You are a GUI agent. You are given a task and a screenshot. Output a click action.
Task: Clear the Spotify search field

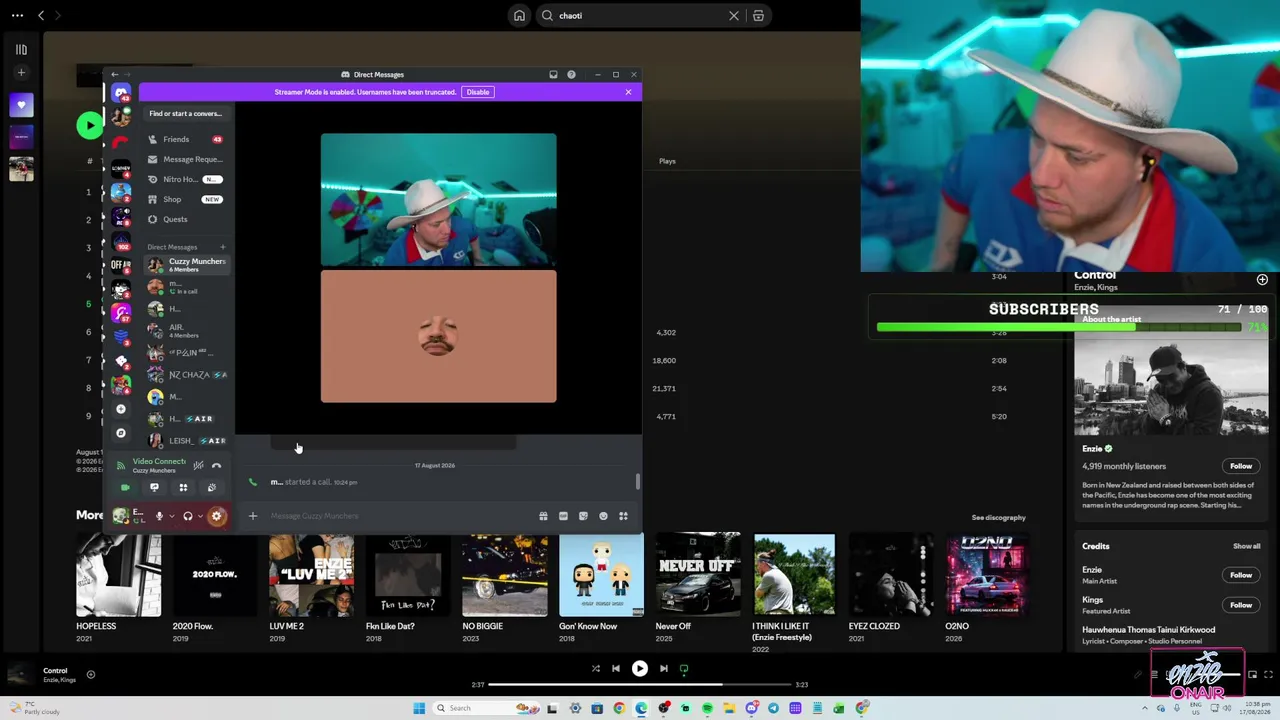[734, 16]
